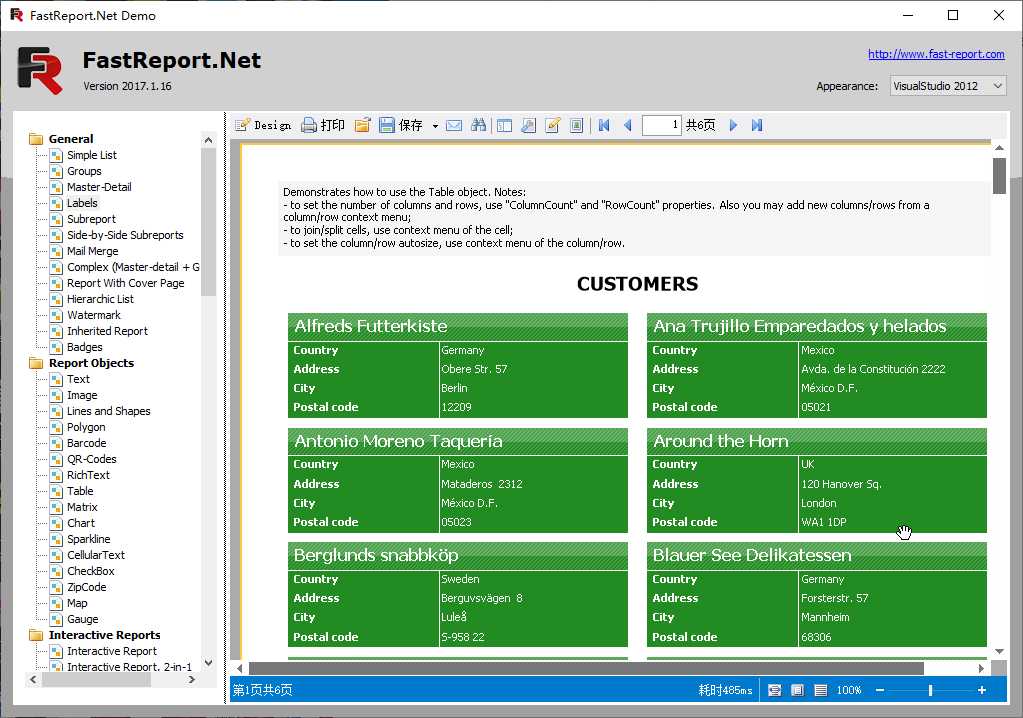
Task: Open the Map demo
Action: 77,603
